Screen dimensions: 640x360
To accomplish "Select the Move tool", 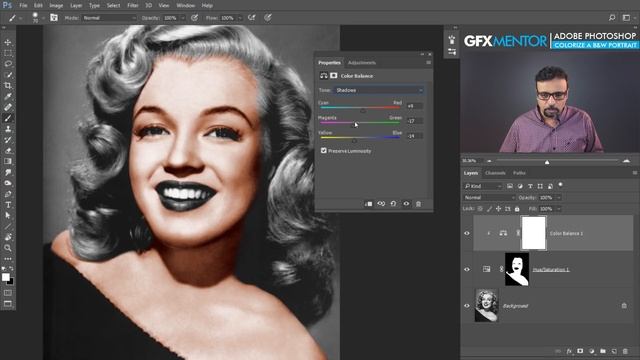I will (8, 42).
